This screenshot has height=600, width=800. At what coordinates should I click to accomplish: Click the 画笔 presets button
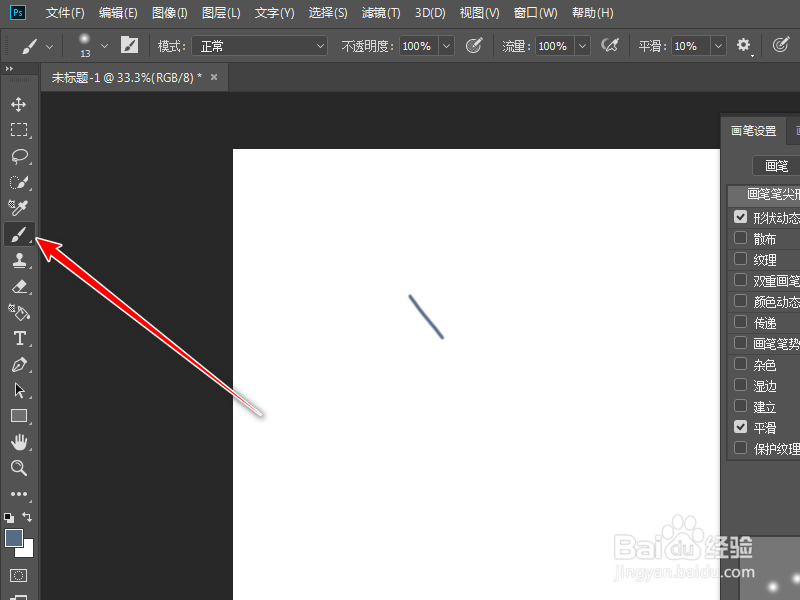(x=776, y=165)
